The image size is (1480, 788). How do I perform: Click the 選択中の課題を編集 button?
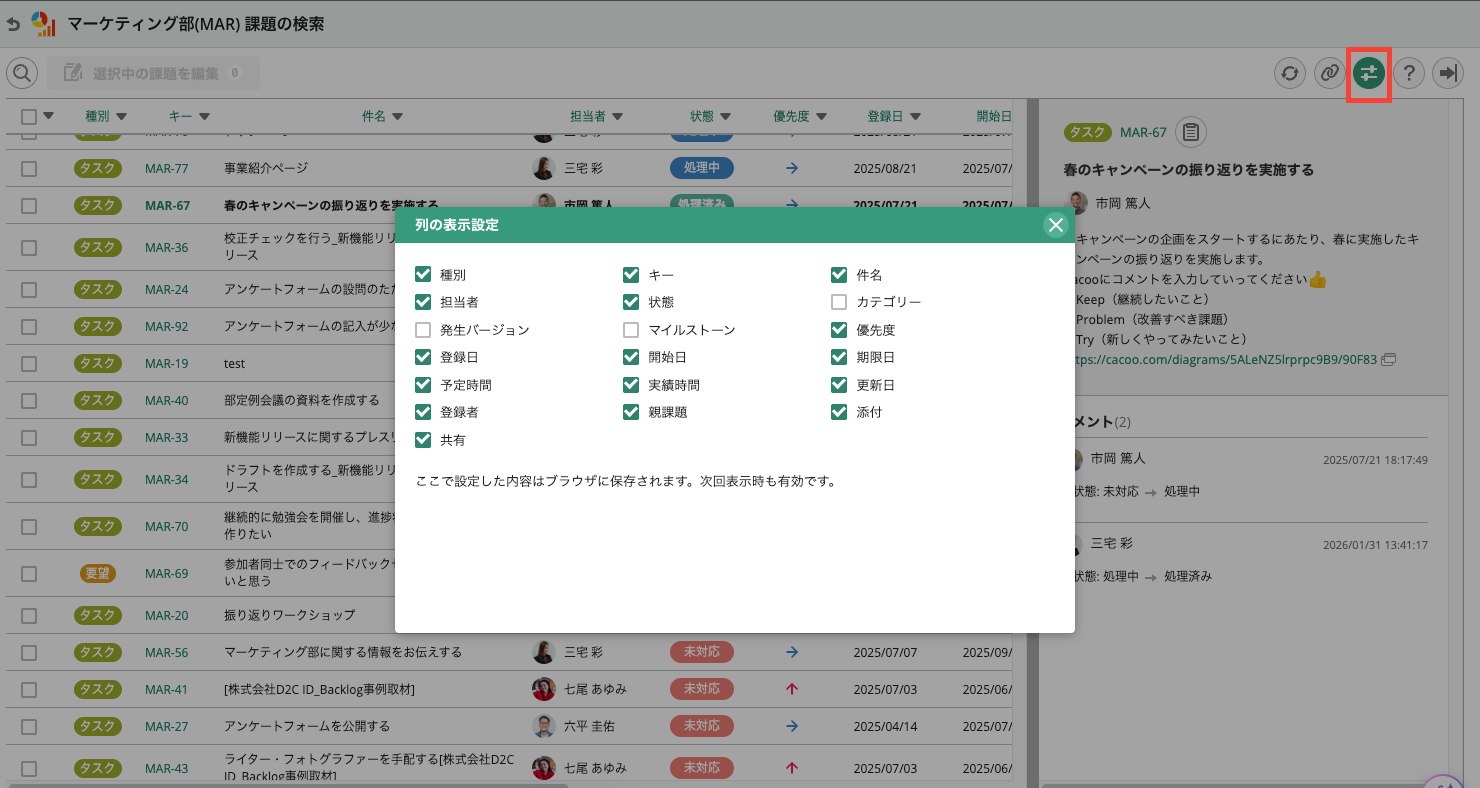click(x=152, y=73)
